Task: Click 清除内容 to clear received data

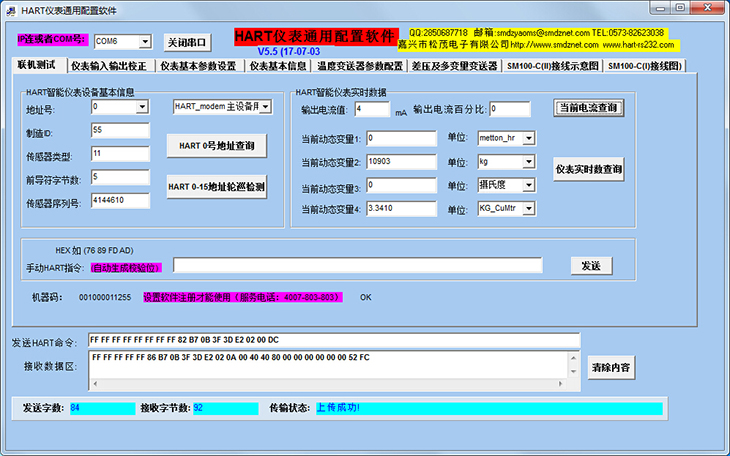Action: [609, 367]
